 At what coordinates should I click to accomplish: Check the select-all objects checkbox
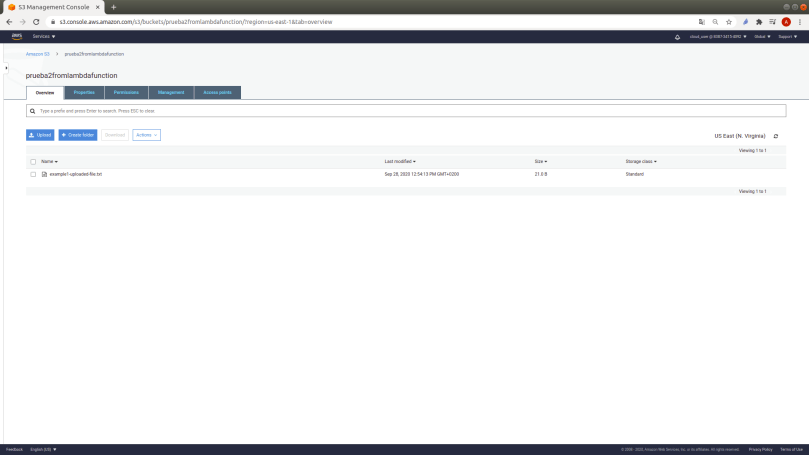coord(33,161)
